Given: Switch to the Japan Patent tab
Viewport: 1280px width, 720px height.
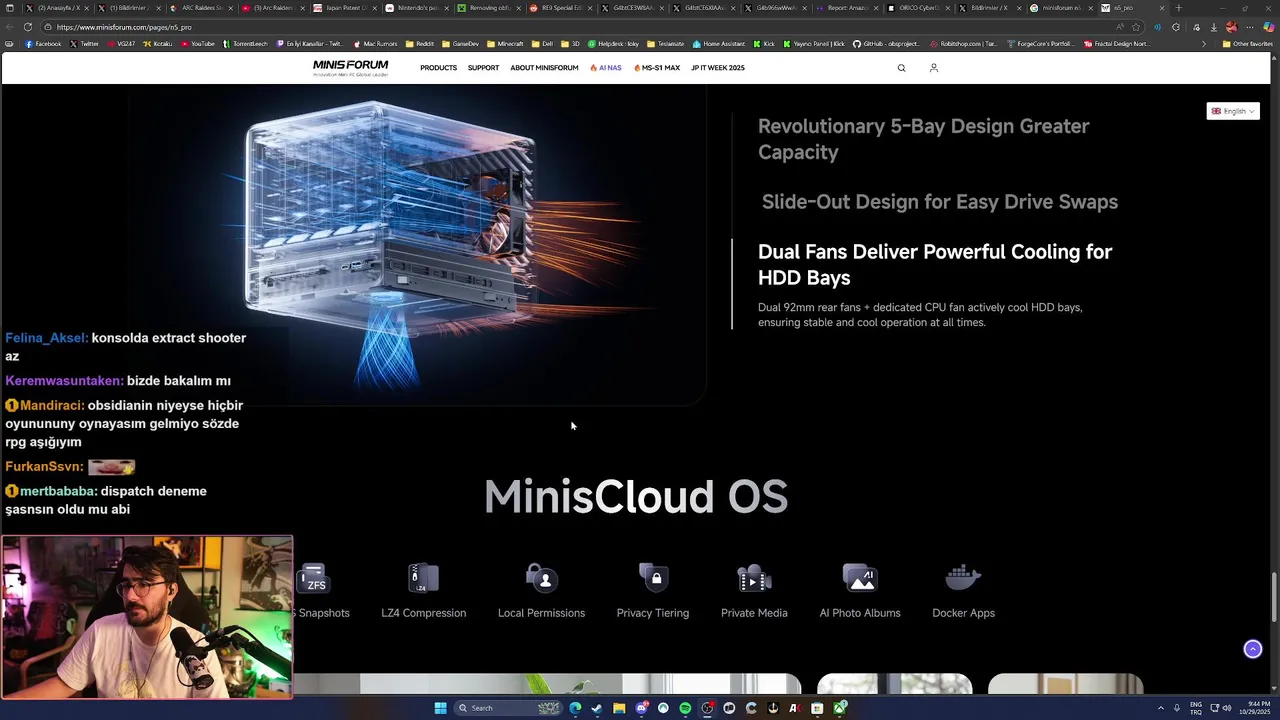Looking at the screenshot, I should (x=344, y=8).
